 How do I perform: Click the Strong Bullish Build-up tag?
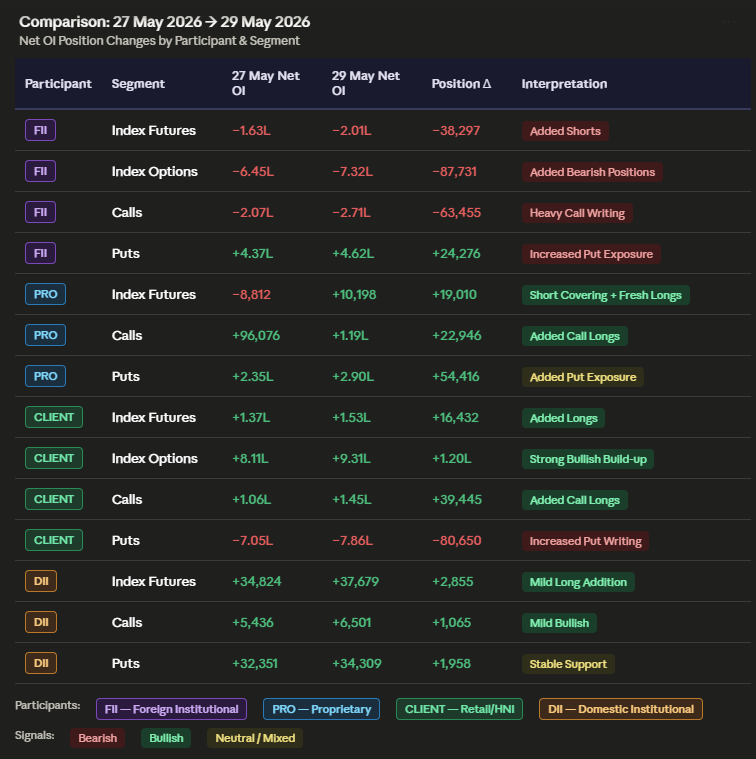click(x=588, y=459)
